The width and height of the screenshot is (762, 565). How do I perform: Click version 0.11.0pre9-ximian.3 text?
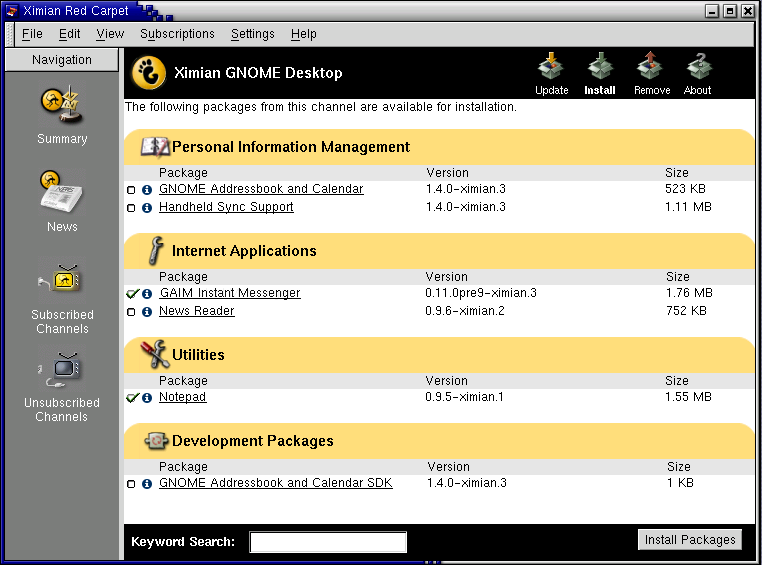point(481,293)
